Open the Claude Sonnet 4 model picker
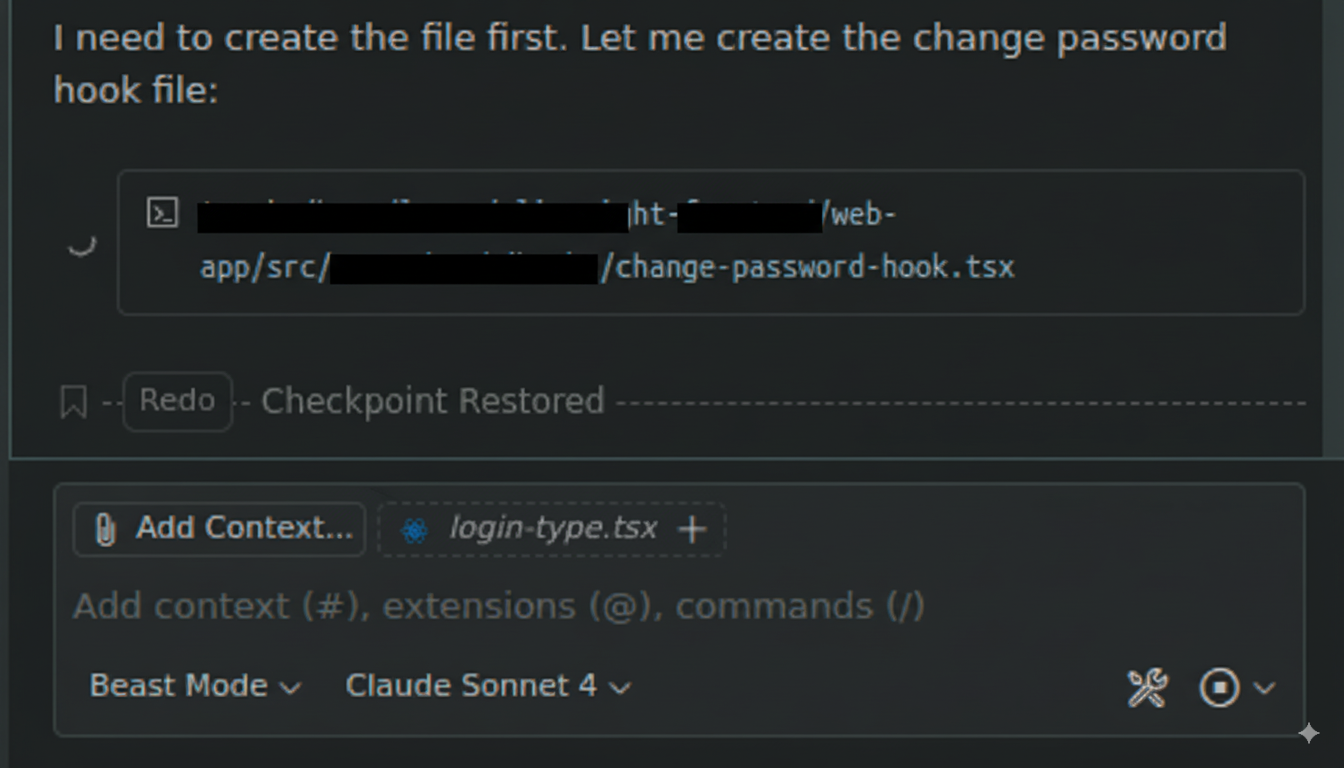 (x=488, y=686)
